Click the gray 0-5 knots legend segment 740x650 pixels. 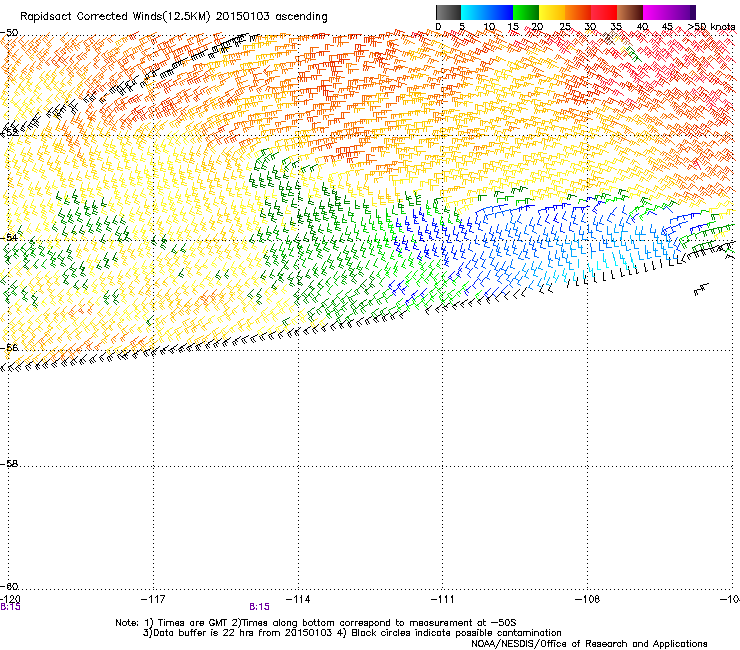point(448,12)
